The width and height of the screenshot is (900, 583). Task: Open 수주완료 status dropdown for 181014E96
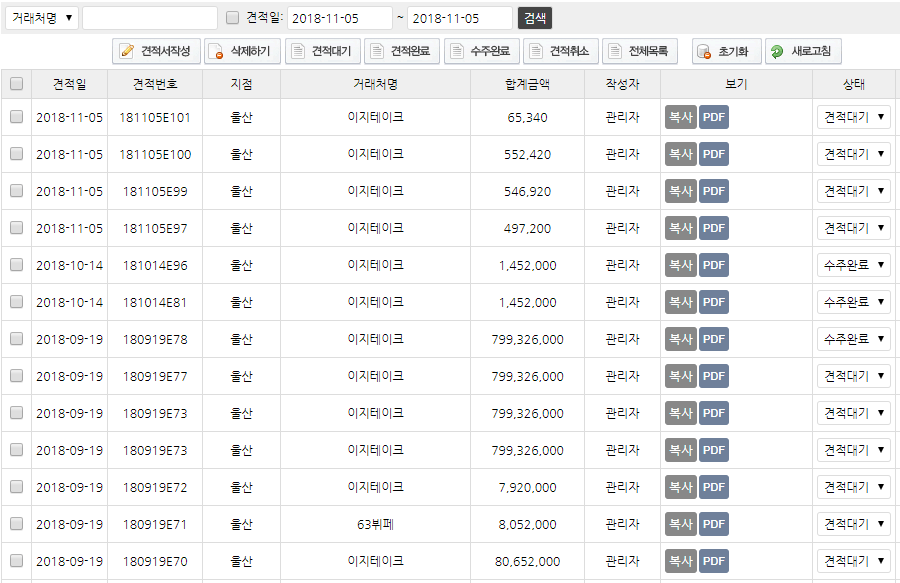coord(854,265)
